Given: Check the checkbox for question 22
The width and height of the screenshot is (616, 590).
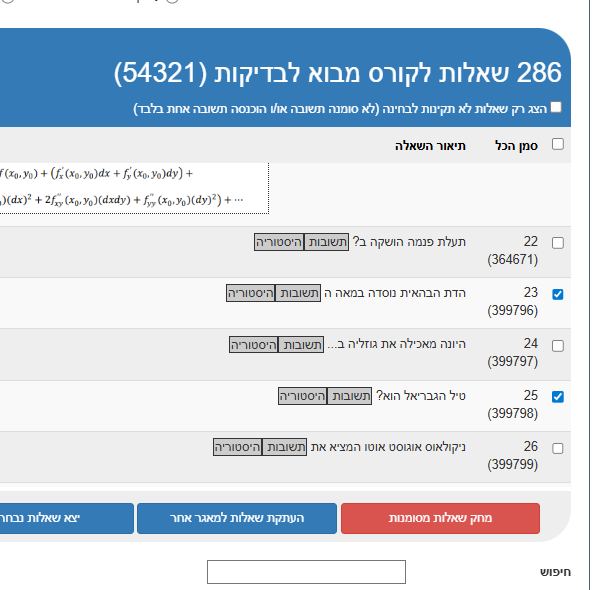Looking at the screenshot, I should 558,243.
